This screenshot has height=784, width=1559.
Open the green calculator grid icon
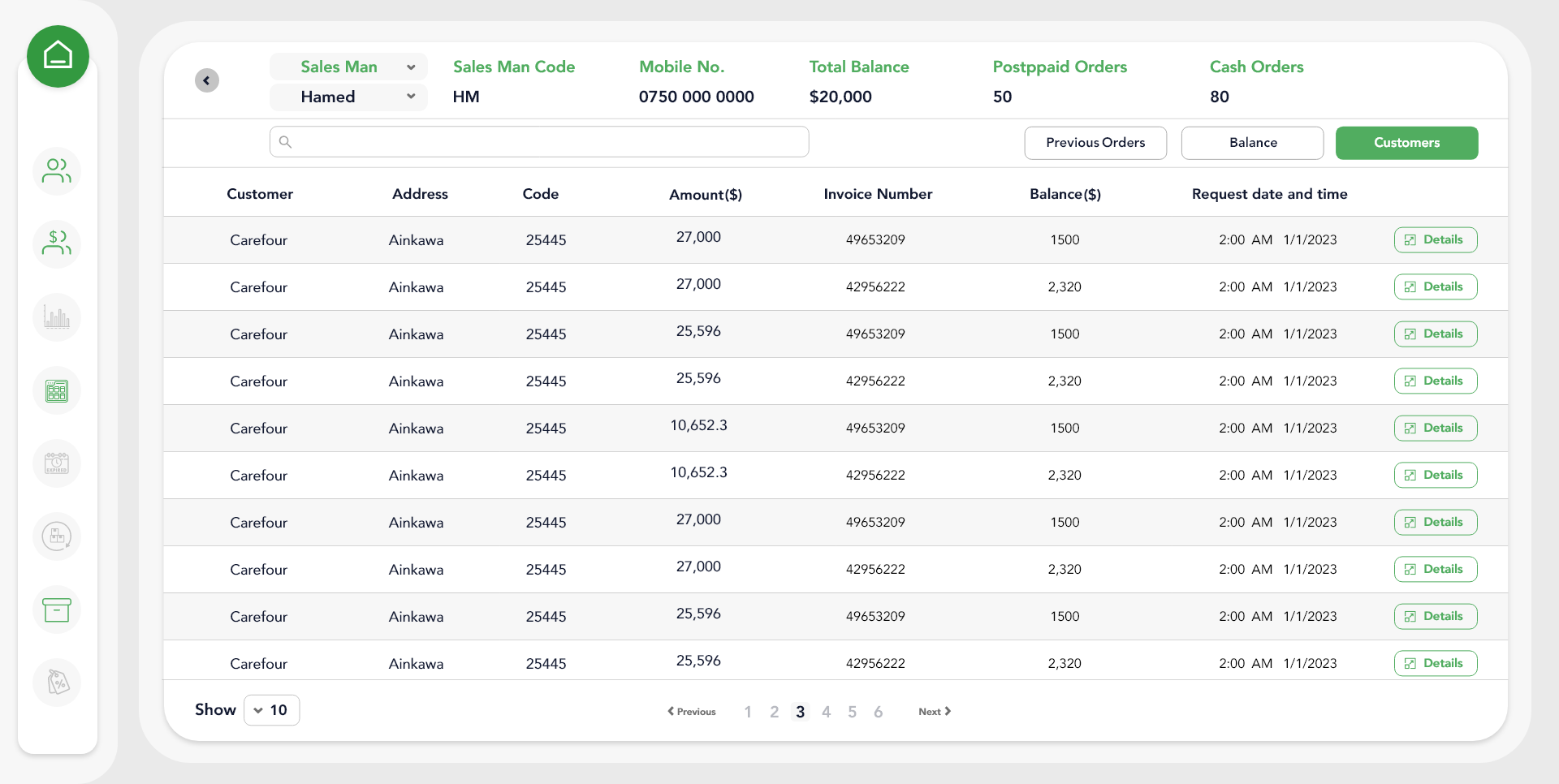coord(57,390)
